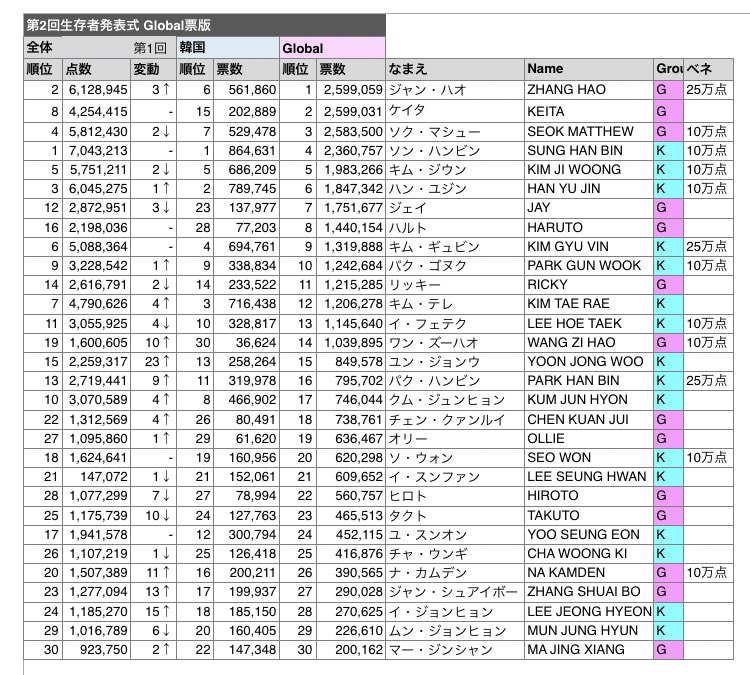
Task: Click the cell 'KIM GYU VIN'
Action: point(589,247)
